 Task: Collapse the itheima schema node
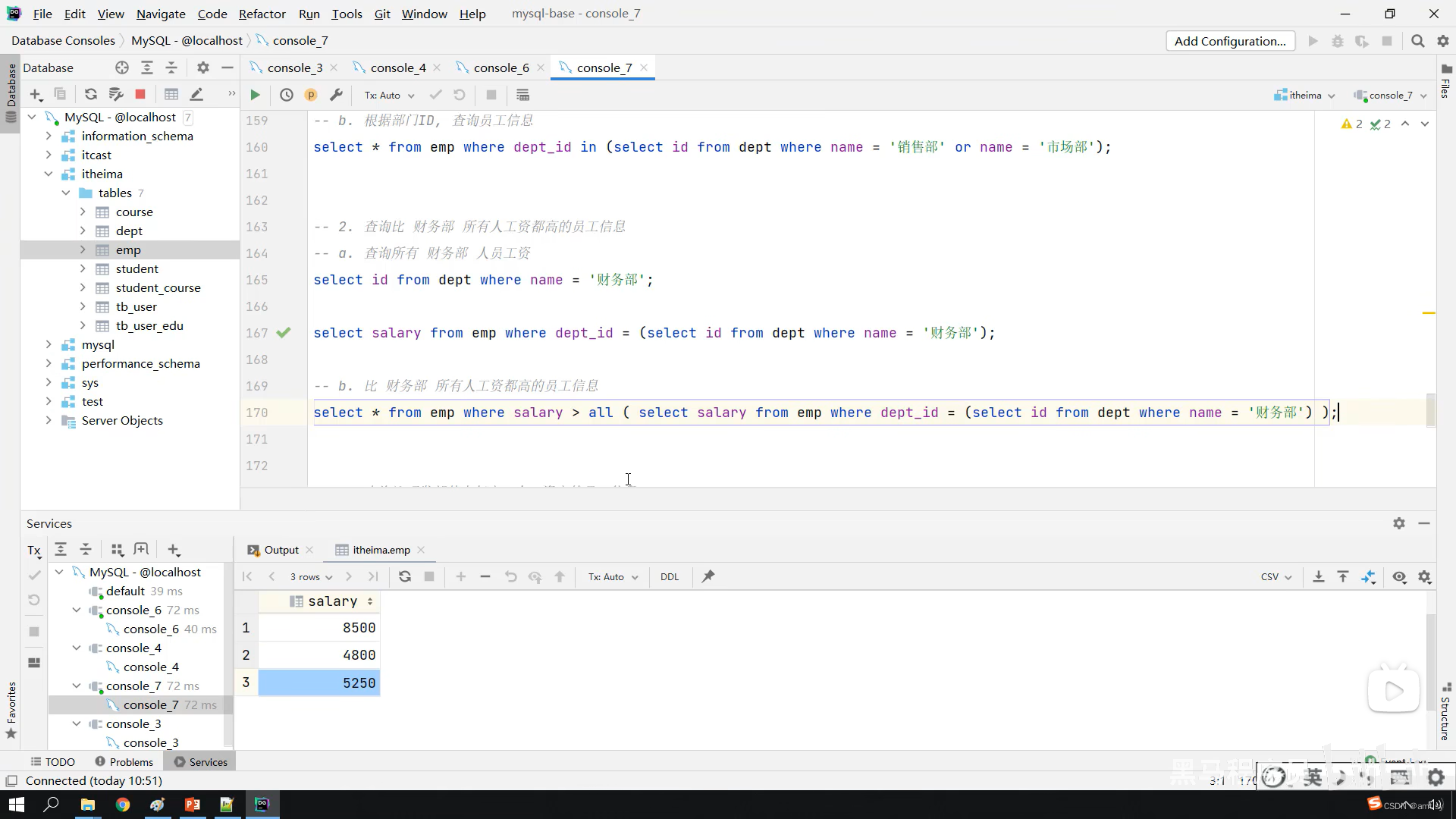tap(49, 174)
